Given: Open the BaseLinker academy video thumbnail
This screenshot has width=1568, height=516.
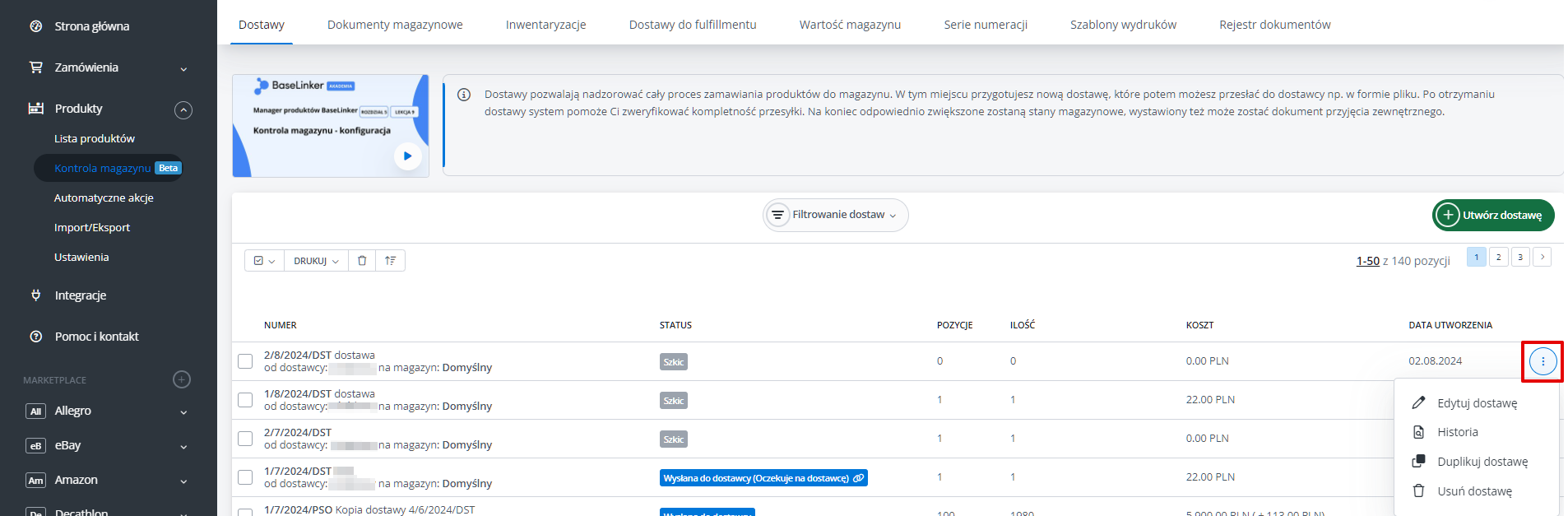Looking at the screenshot, I should coord(331,126).
